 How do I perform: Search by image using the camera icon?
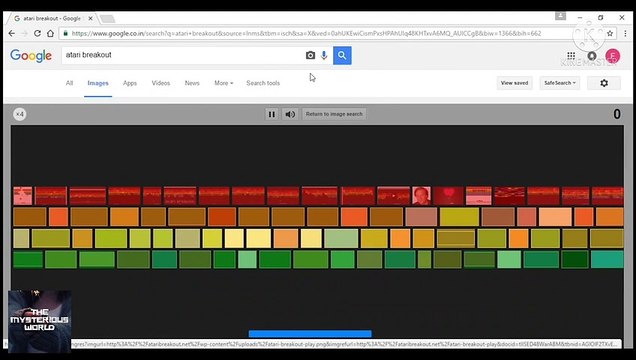click(310, 55)
